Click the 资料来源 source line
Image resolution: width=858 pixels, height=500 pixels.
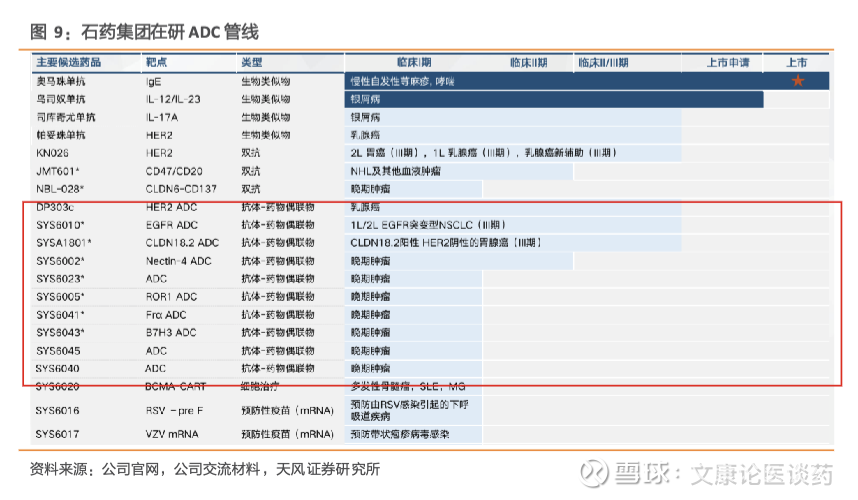click(205, 469)
